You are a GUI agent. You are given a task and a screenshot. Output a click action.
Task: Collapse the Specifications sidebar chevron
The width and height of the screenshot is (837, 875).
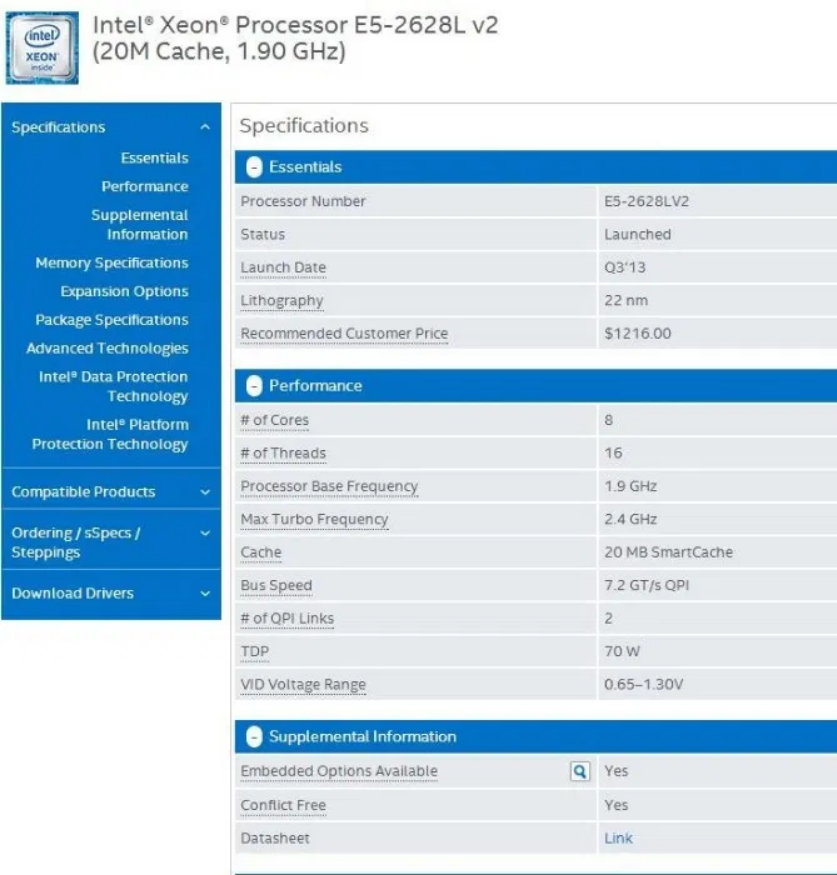205,127
